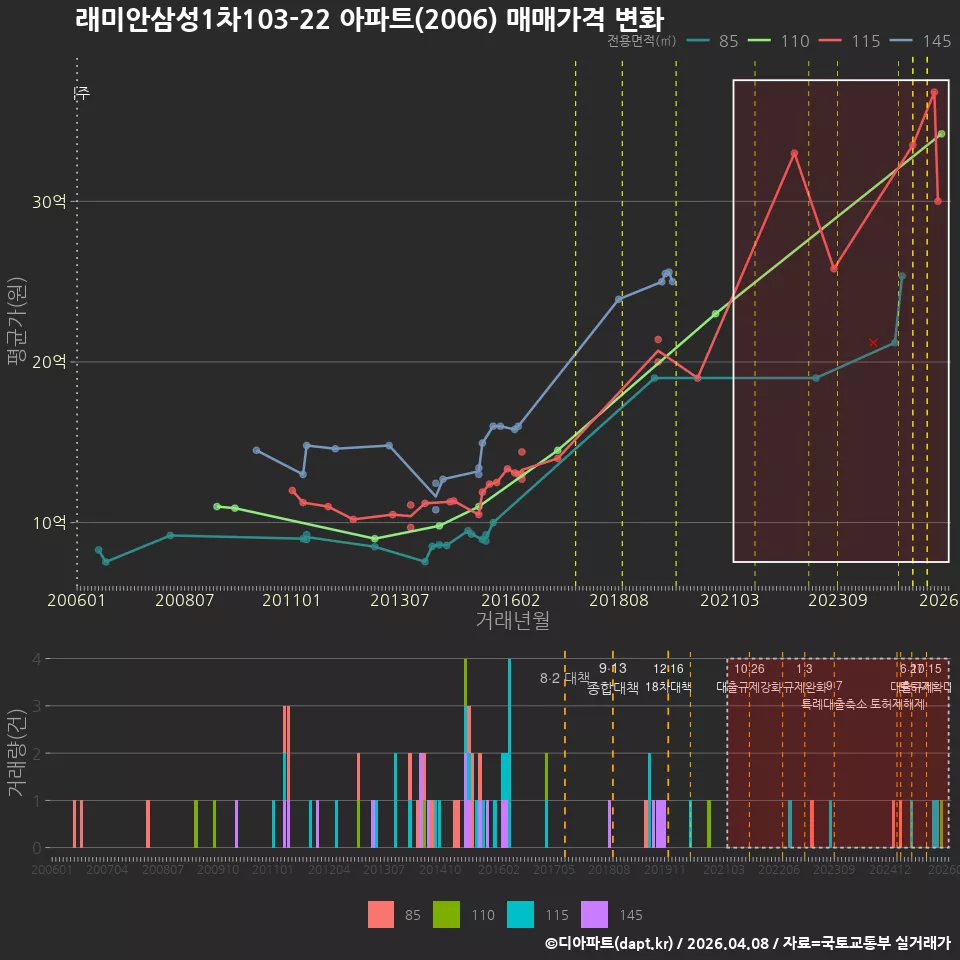Image resolution: width=960 pixels, height=960 pixels.
Task: Click 202412 label on volume chart x-axis
Action: click(x=890, y=869)
